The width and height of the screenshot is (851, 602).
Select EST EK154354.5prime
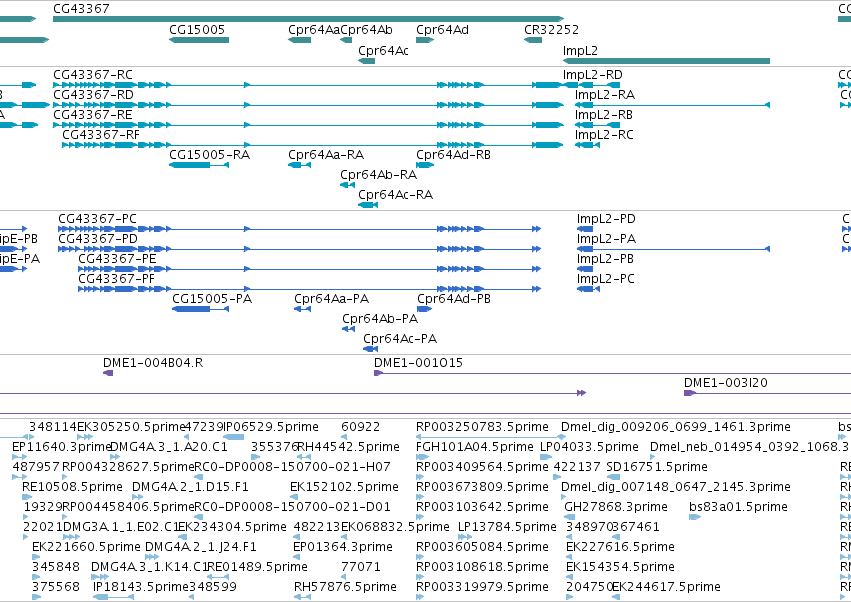tap(570, 577)
